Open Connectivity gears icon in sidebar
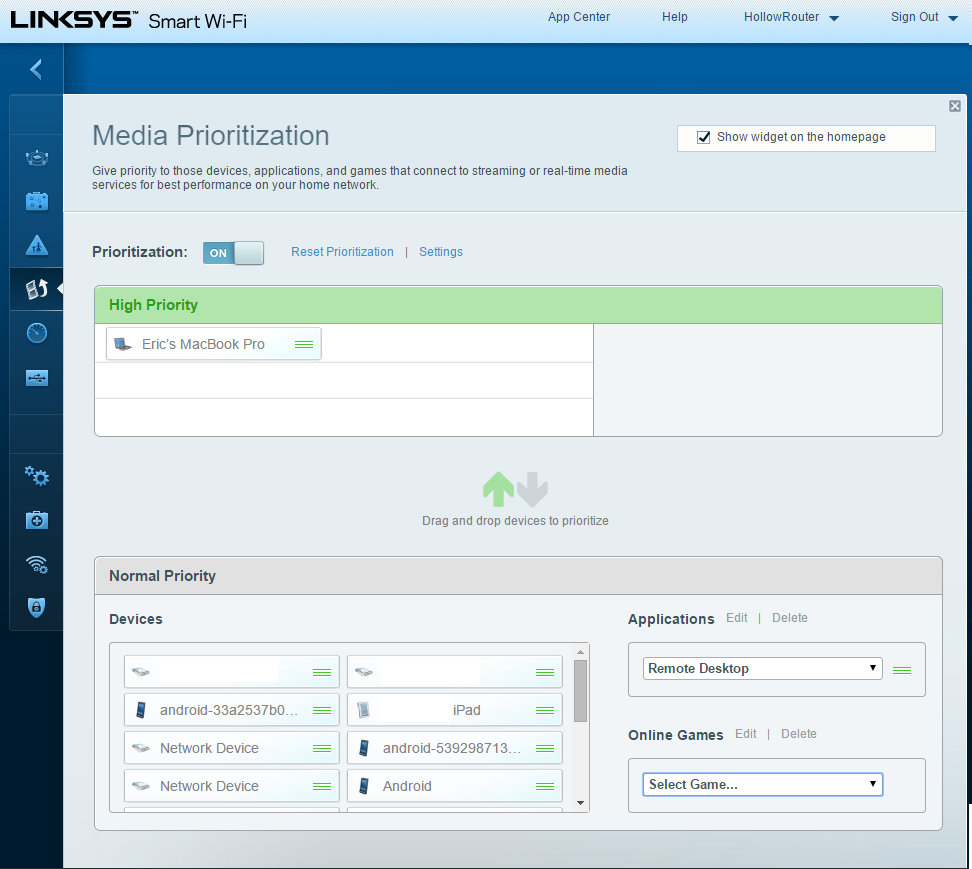 (x=37, y=476)
